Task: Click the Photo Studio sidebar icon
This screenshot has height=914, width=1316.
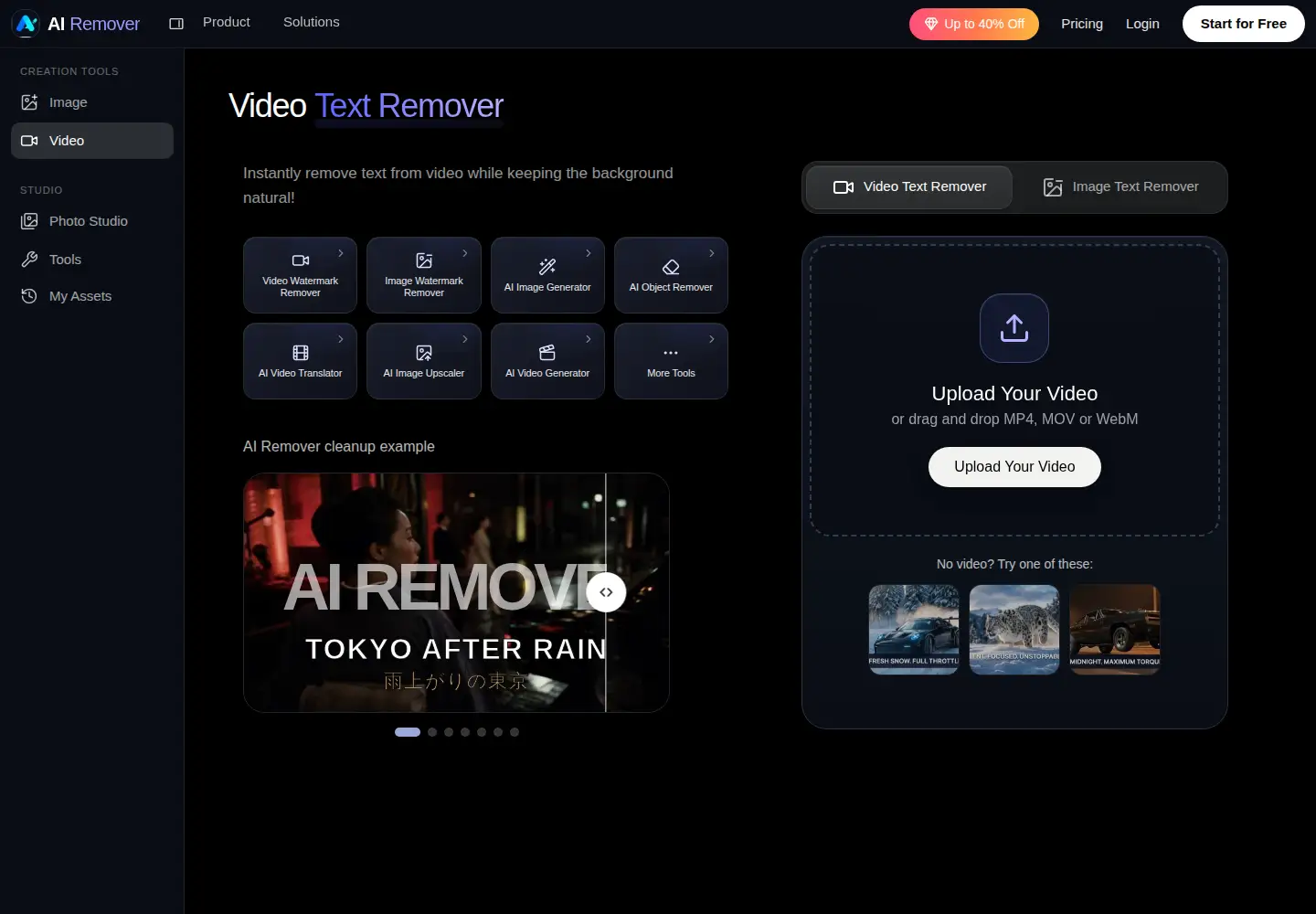Action: pyautogui.click(x=29, y=221)
